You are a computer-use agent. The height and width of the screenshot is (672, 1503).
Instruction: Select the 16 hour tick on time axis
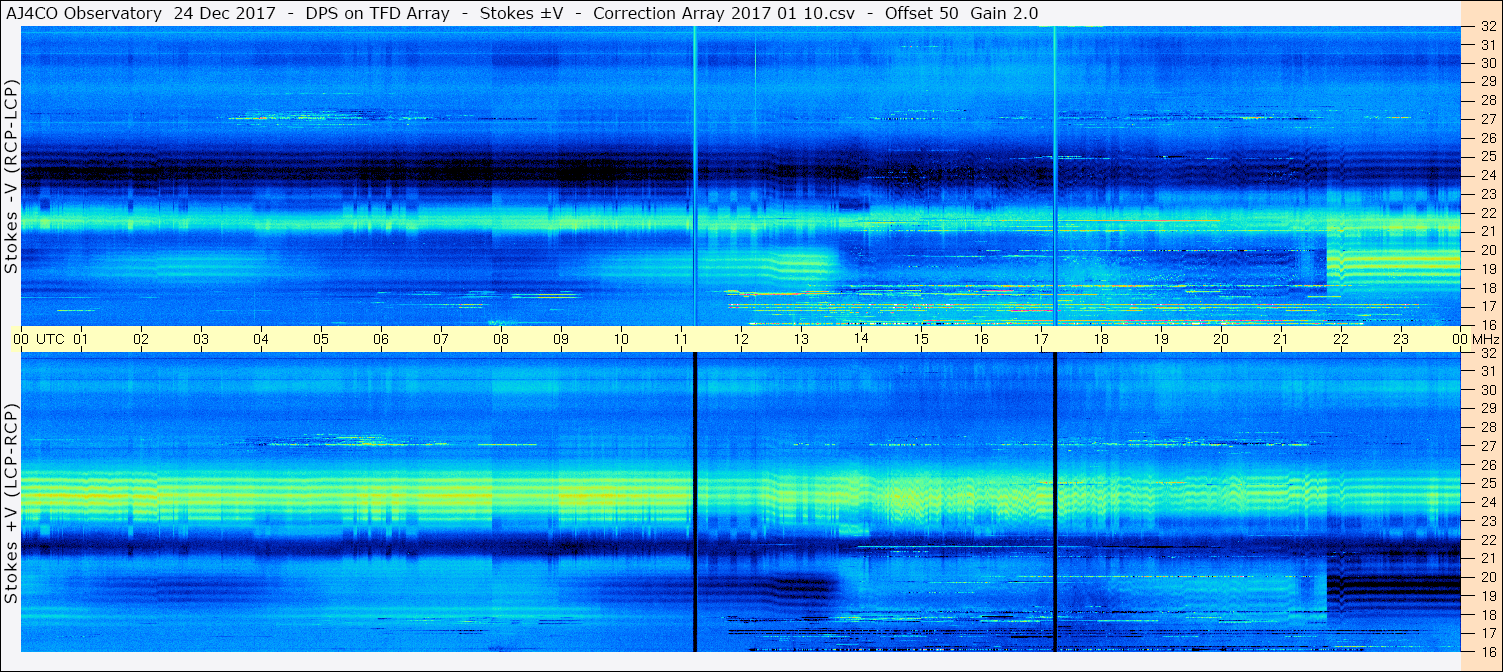(981, 339)
